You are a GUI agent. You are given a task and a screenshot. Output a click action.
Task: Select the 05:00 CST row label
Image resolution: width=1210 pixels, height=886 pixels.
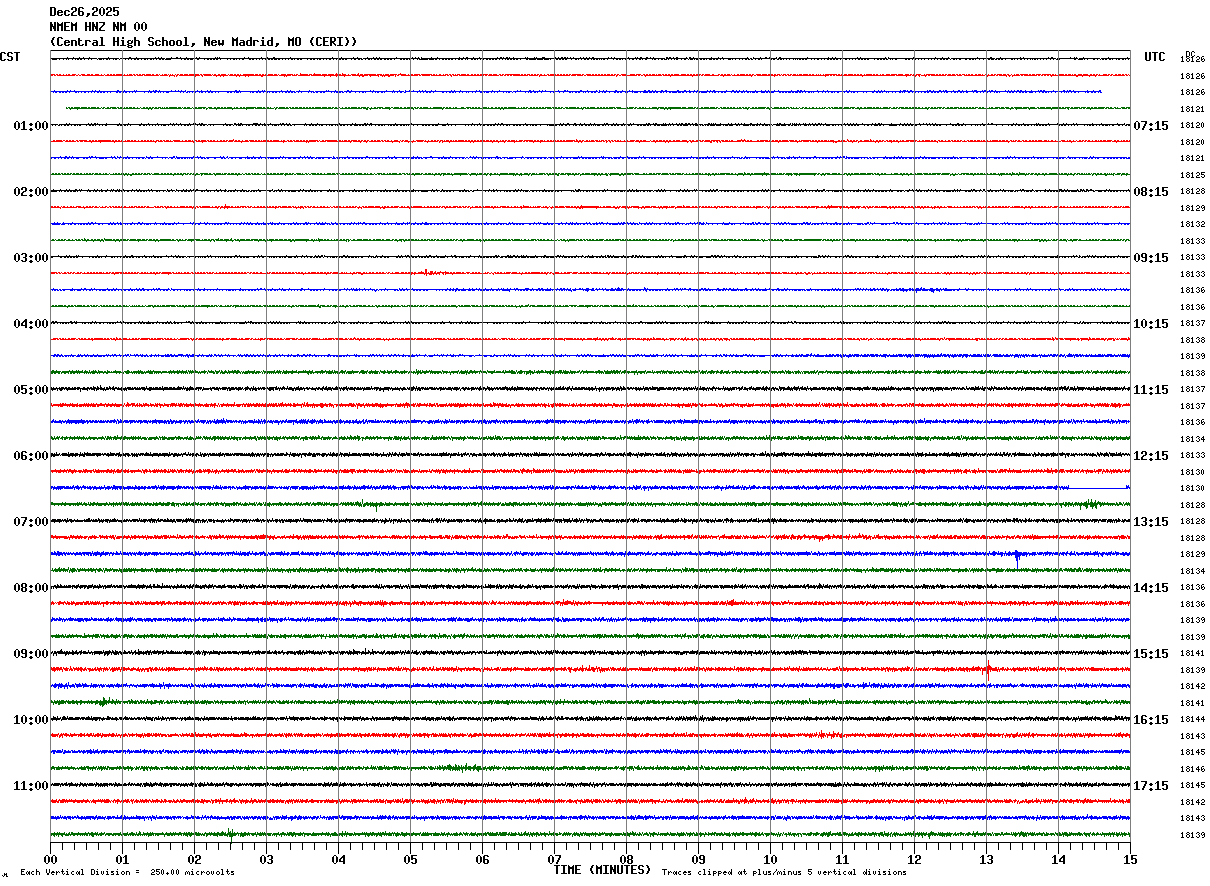(31, 390)
